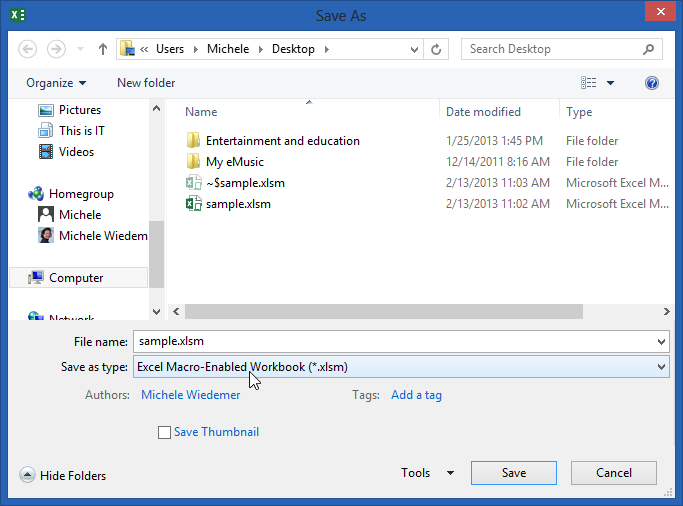The height and width of the screenshot is (506, 683).
Task: Click the Cancel button
Action: click(x=613, y=473)
